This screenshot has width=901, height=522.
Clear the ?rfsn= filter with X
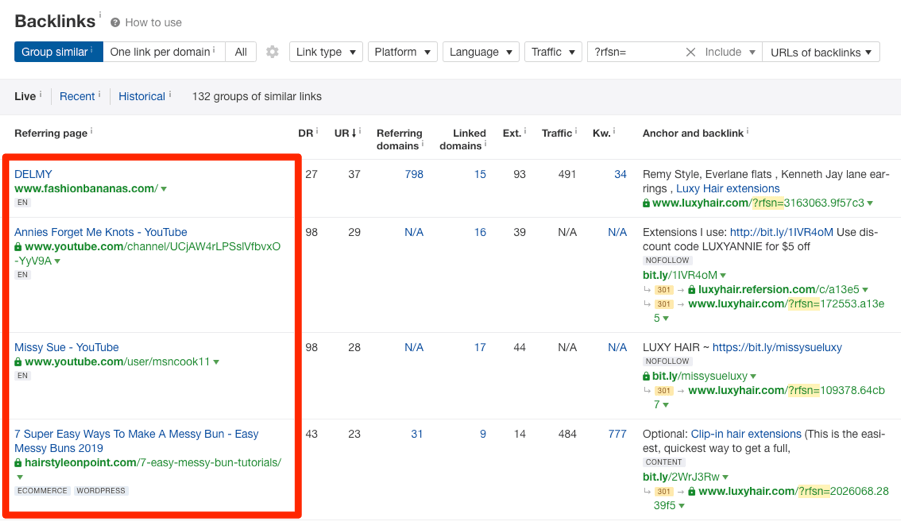(x=691, y=52)
